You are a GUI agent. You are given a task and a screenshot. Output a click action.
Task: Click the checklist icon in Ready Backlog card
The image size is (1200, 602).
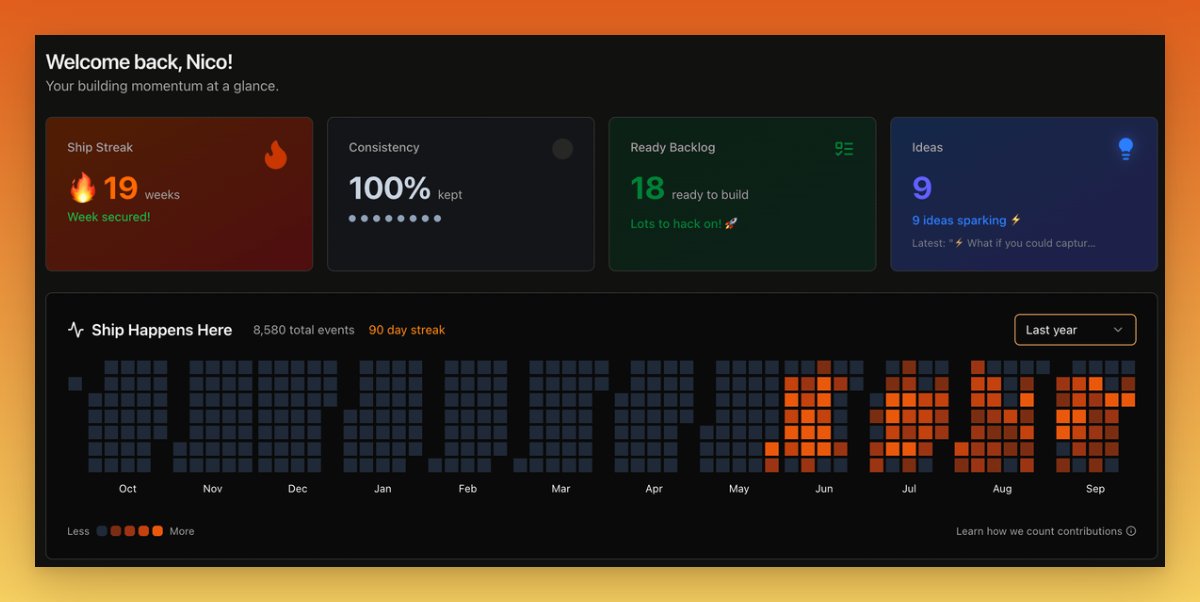[x=844, y=149]
